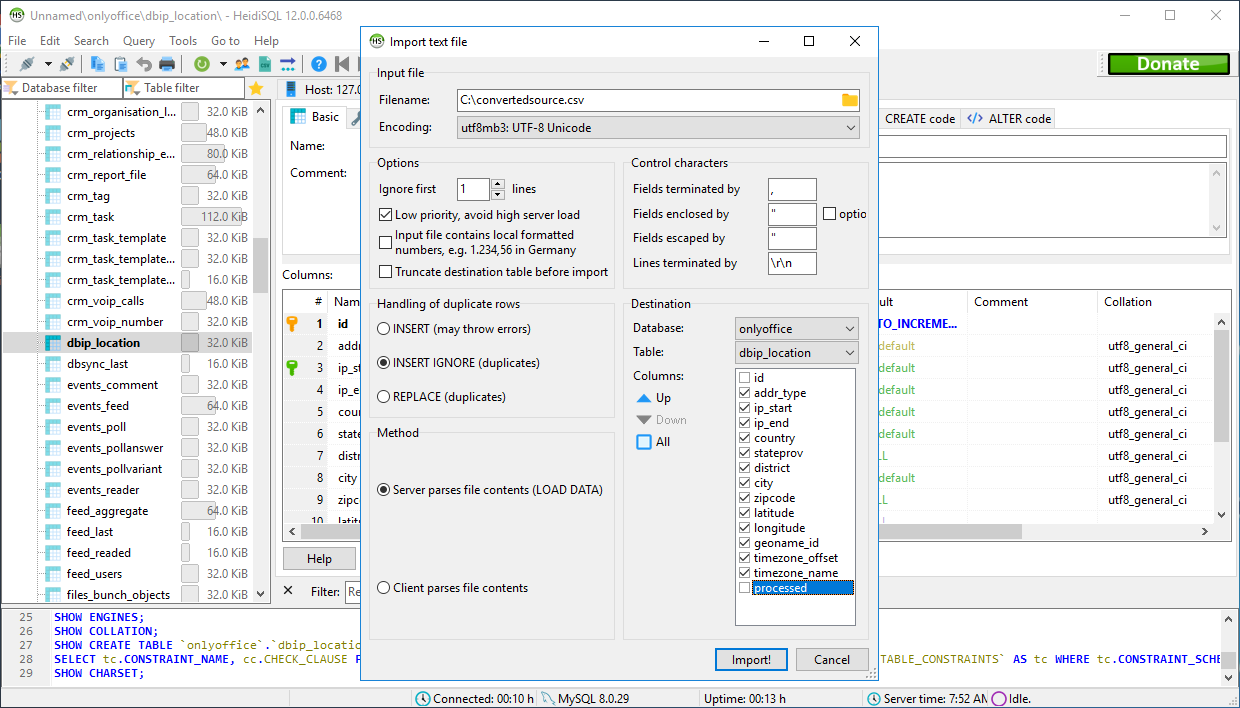This screenshot has height=708, width=1240.
Task: Click the yellow star favorites icon
Action: [256, 88]
